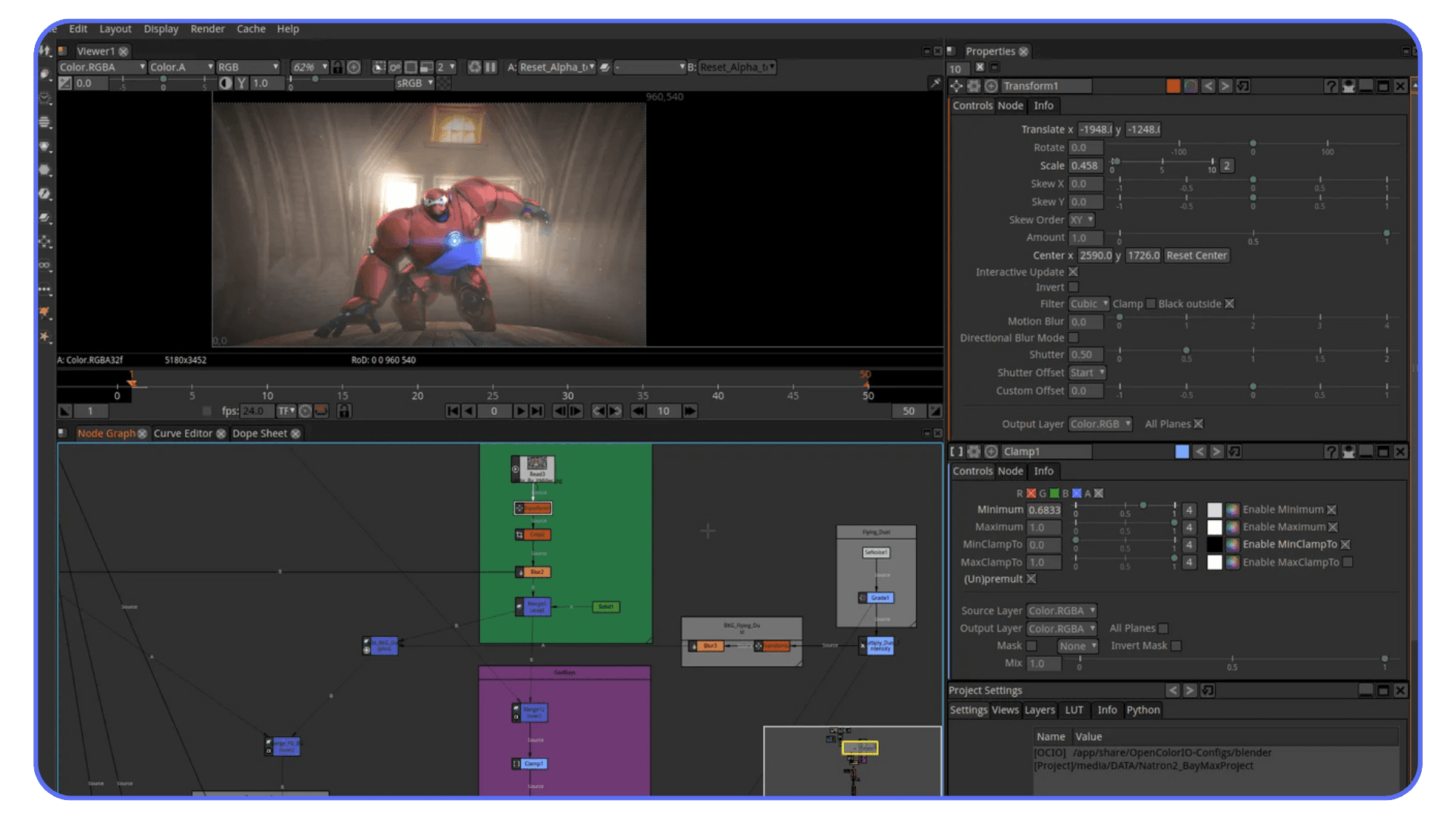Open the RGB display channels dropdown
1456x819 pixels.
pos(248,67)
